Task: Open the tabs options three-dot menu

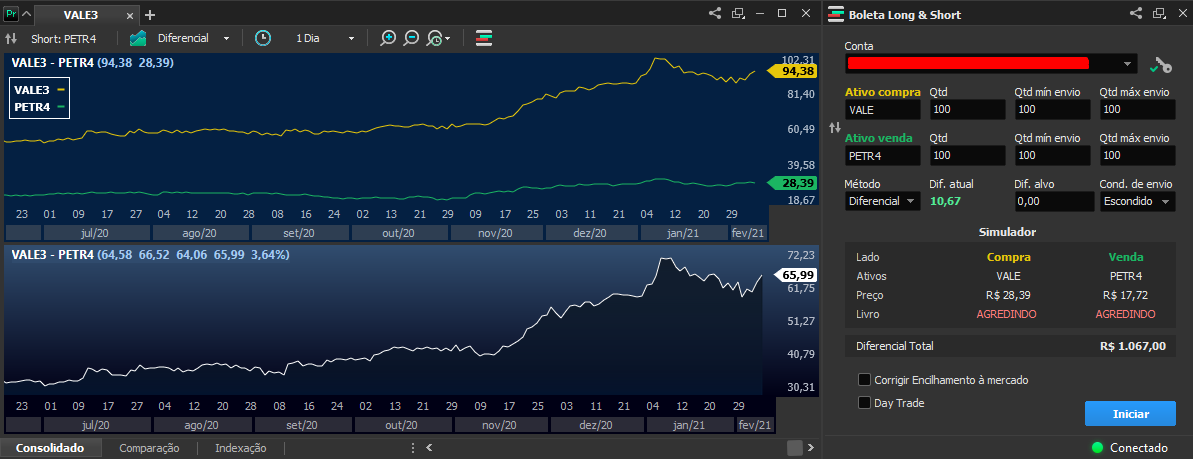Action: (413, 448)
